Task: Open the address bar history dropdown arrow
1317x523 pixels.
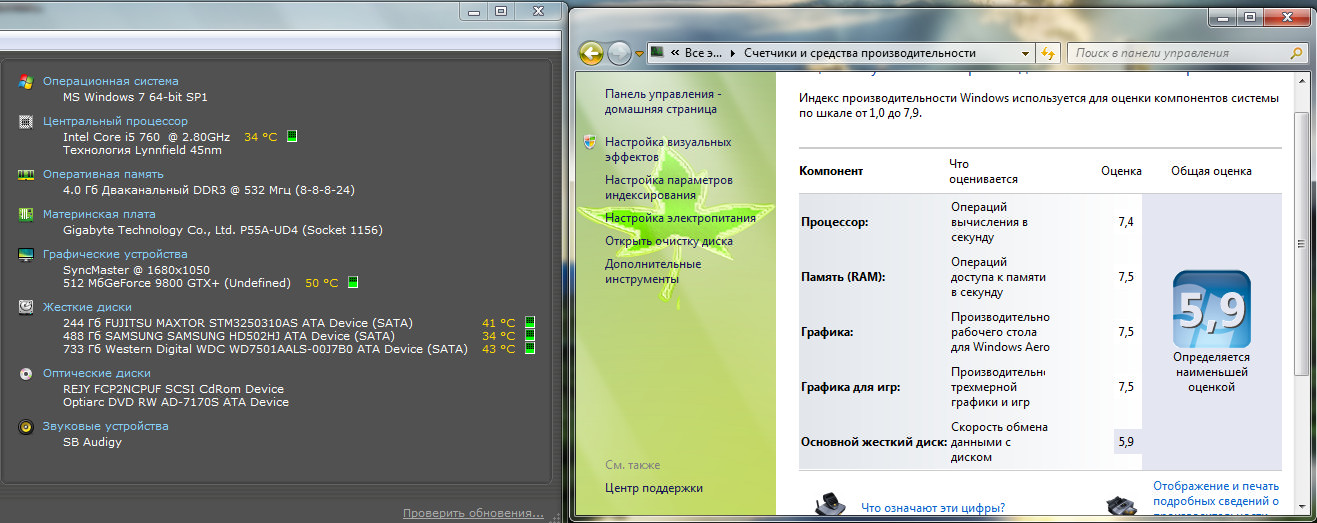Action: (x=1025, y=53)
